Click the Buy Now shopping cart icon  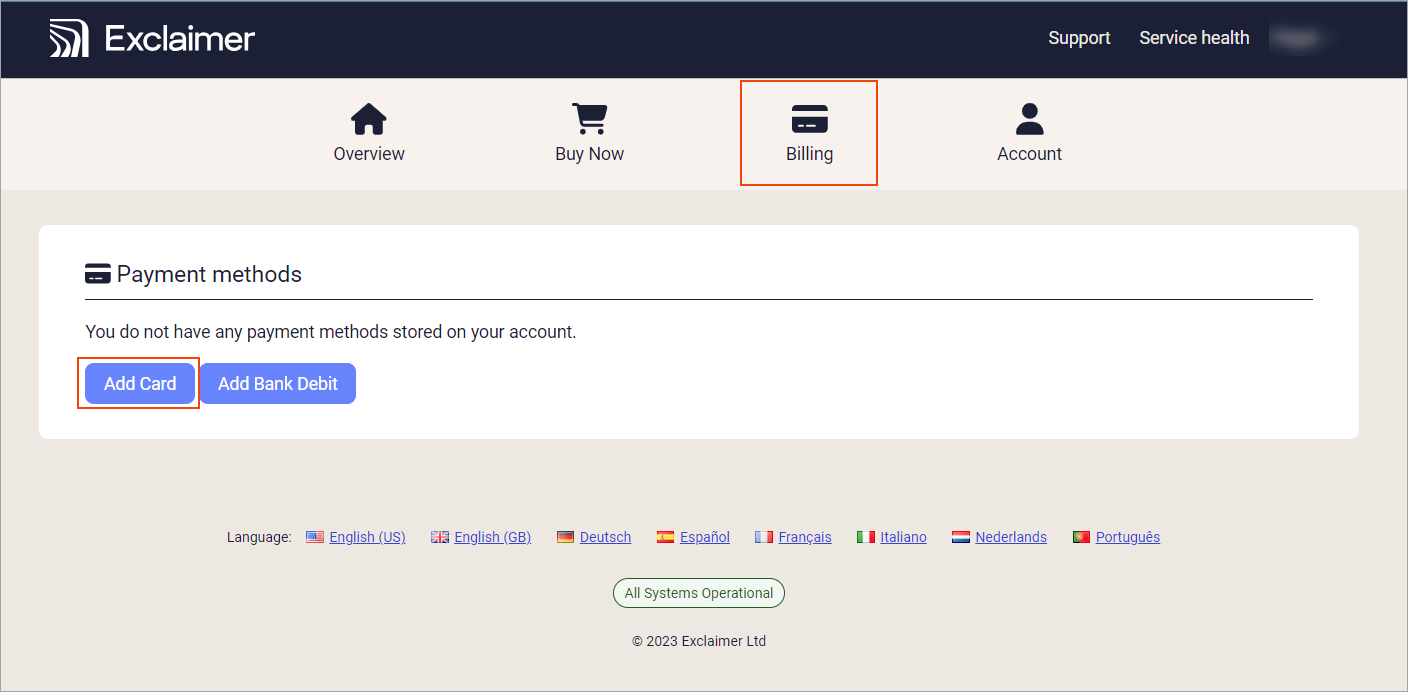(x=589, y=119)
